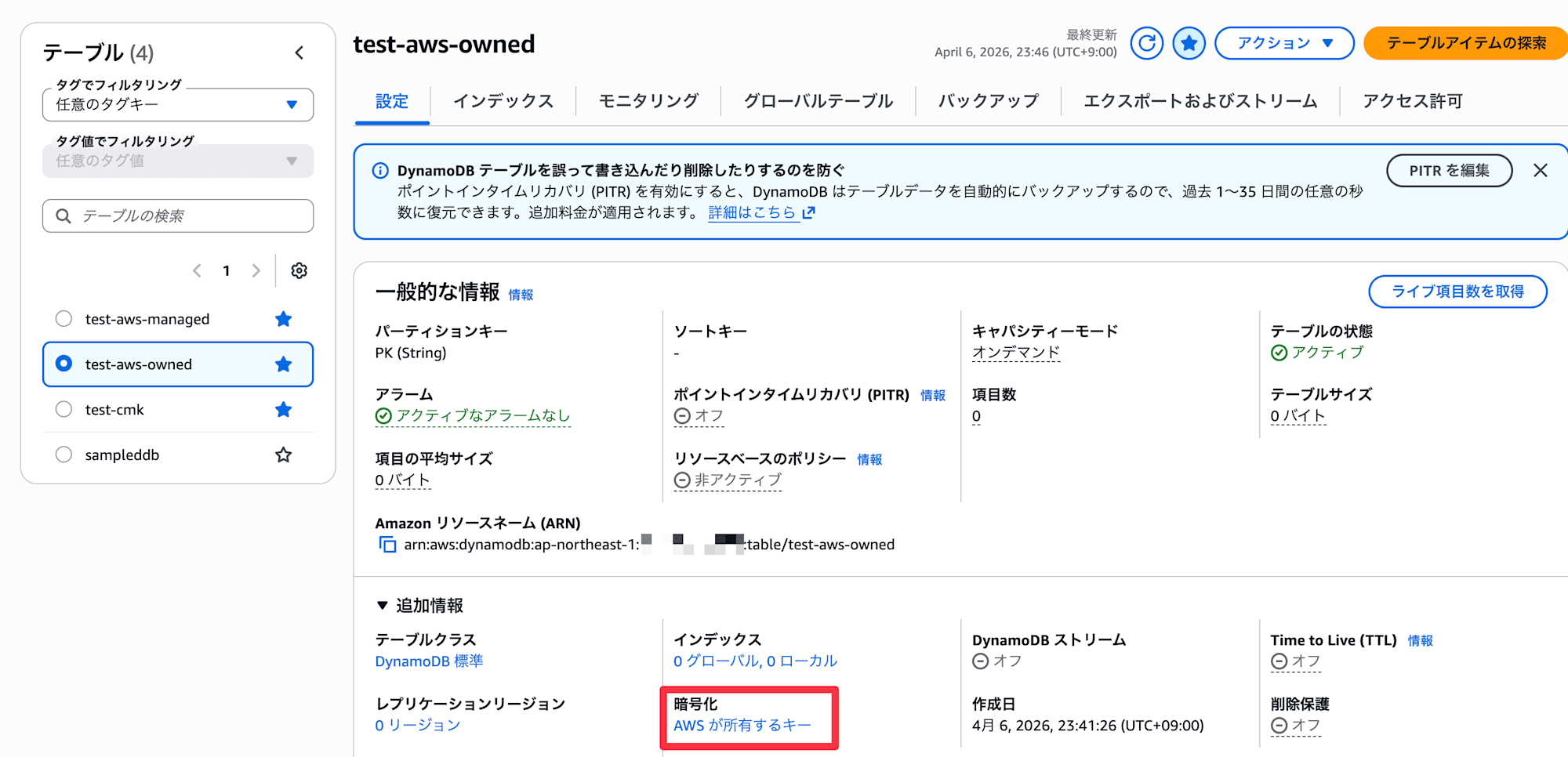The width and height of the screenshot is (1568, 757).
Task: Open table list preferences gear
Action: tap(299, 270)
